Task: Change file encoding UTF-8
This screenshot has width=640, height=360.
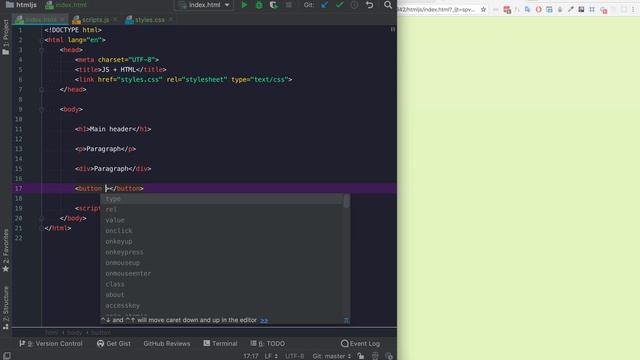Action: point(295,356)
